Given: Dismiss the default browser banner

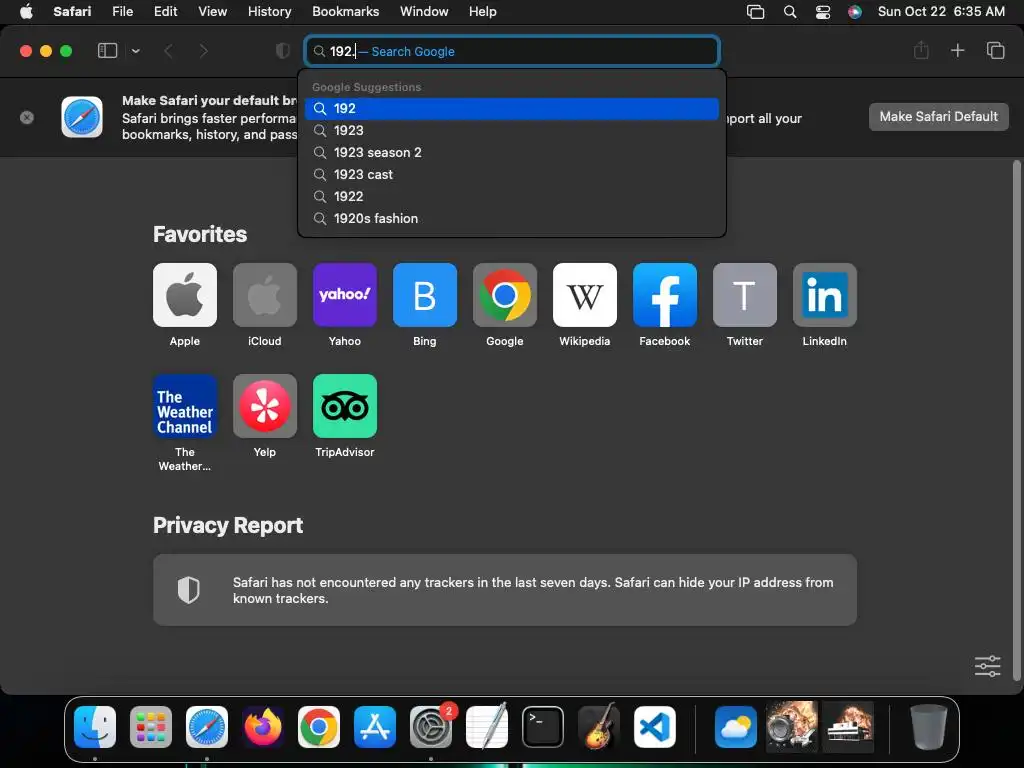Looking at the screenshot, I should tap(27, 118).
